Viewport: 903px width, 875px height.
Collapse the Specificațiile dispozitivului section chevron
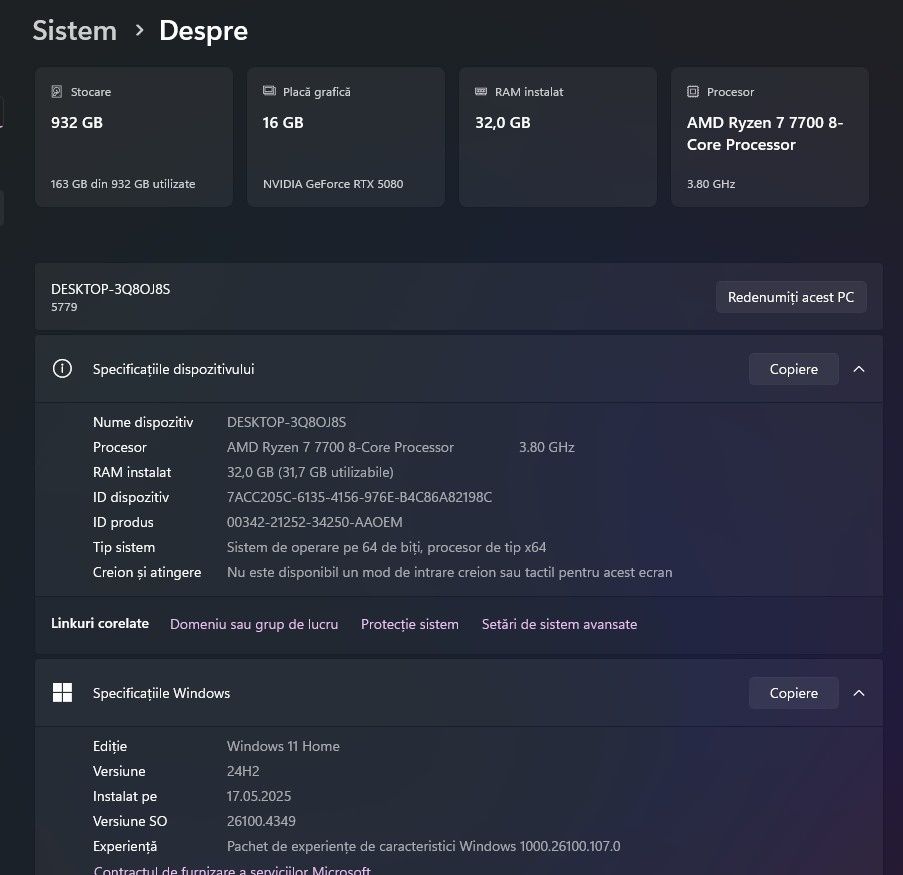[x=859, y=369]
